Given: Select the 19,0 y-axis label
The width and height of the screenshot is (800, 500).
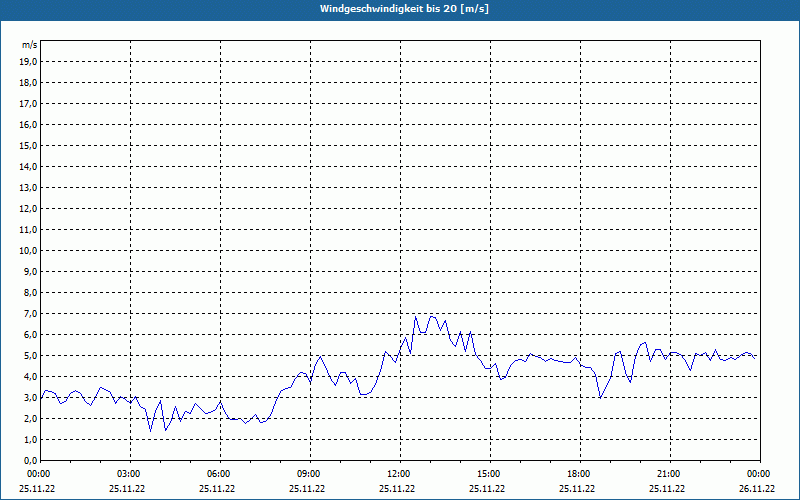Looking at the screenshot, I should pyautogui.click(x=29, y=62).
